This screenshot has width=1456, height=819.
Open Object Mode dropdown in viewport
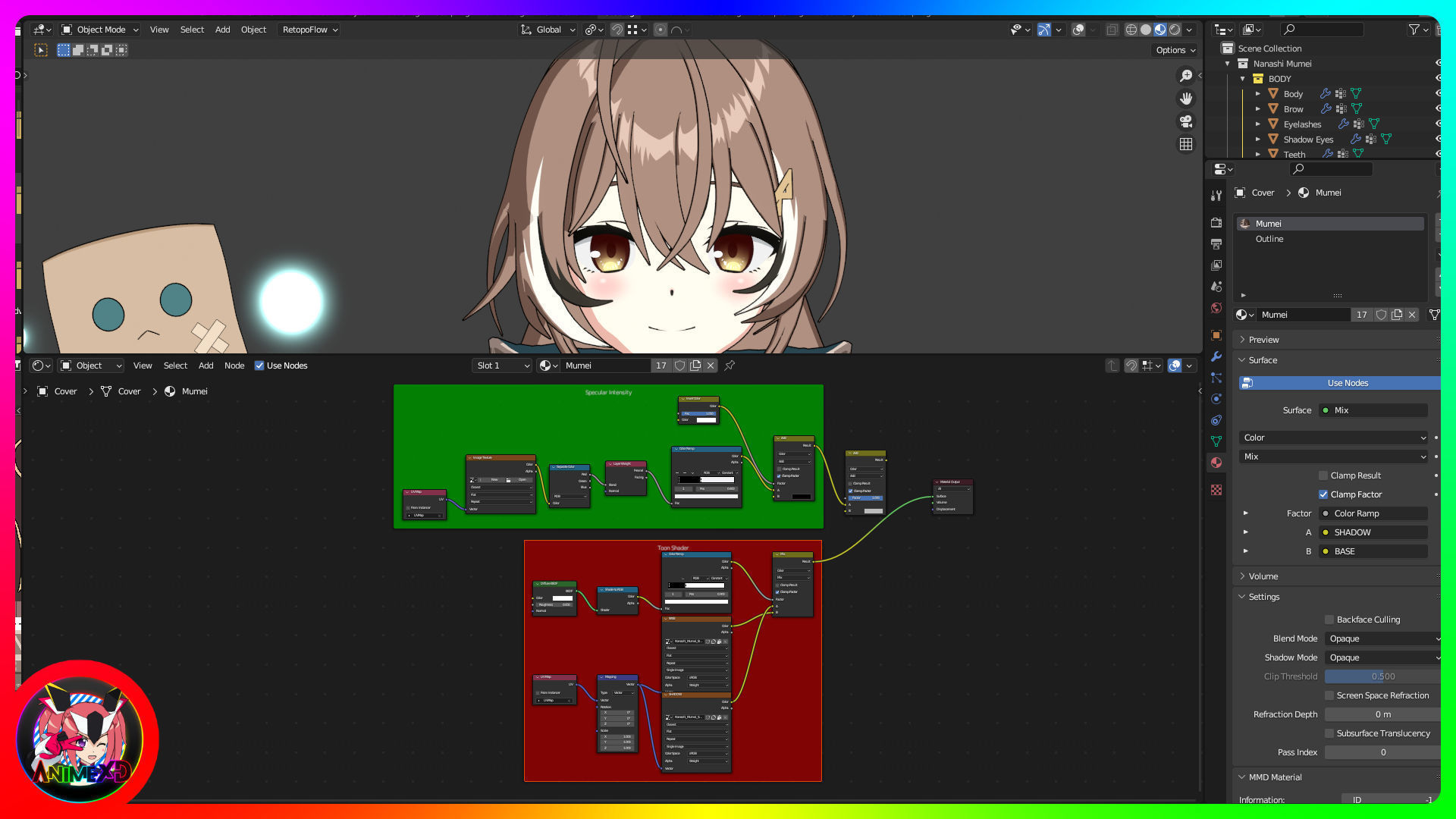(100, 30)
